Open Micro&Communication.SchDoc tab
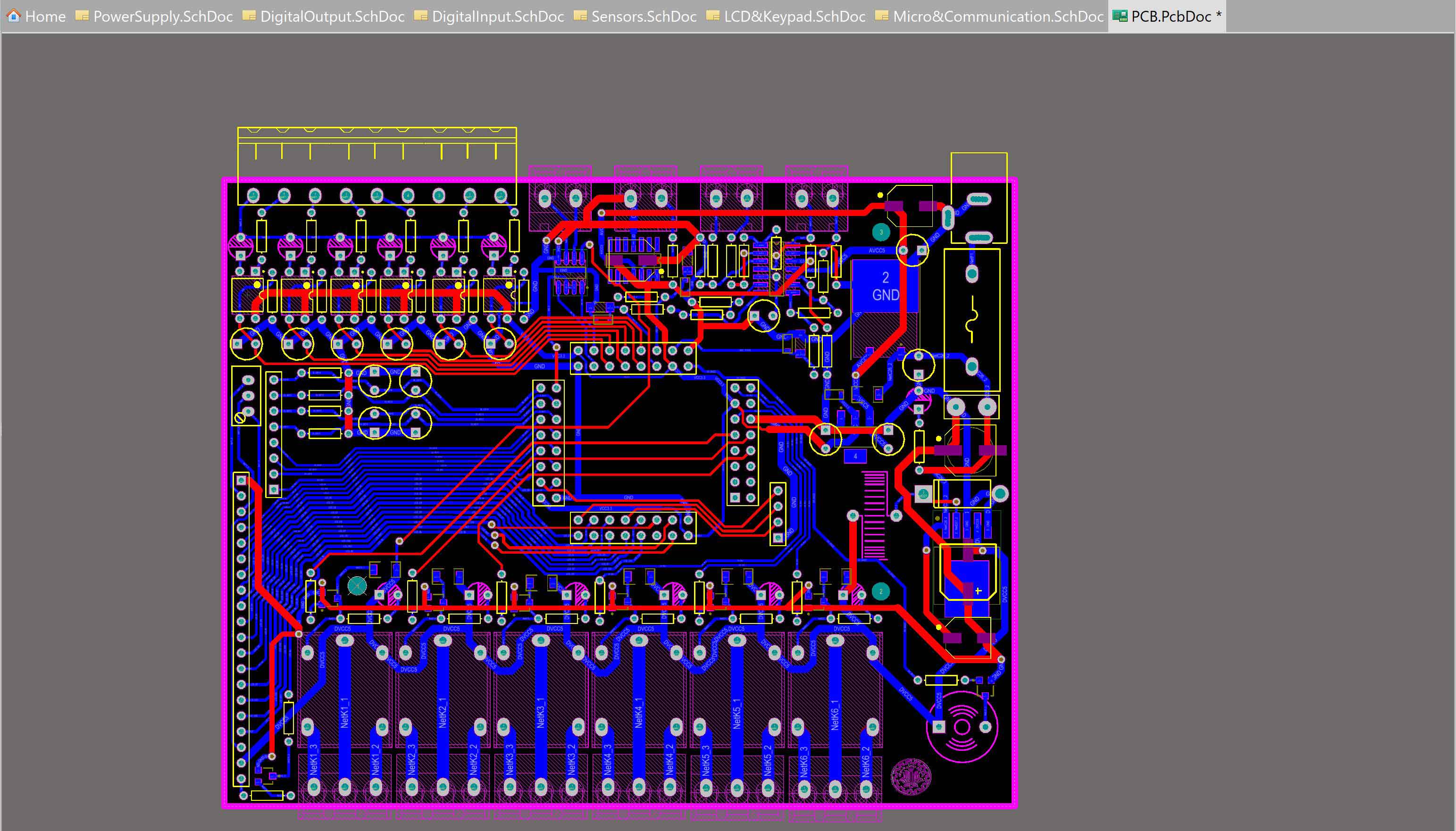 pyautogui.click(x=997, y=17)
